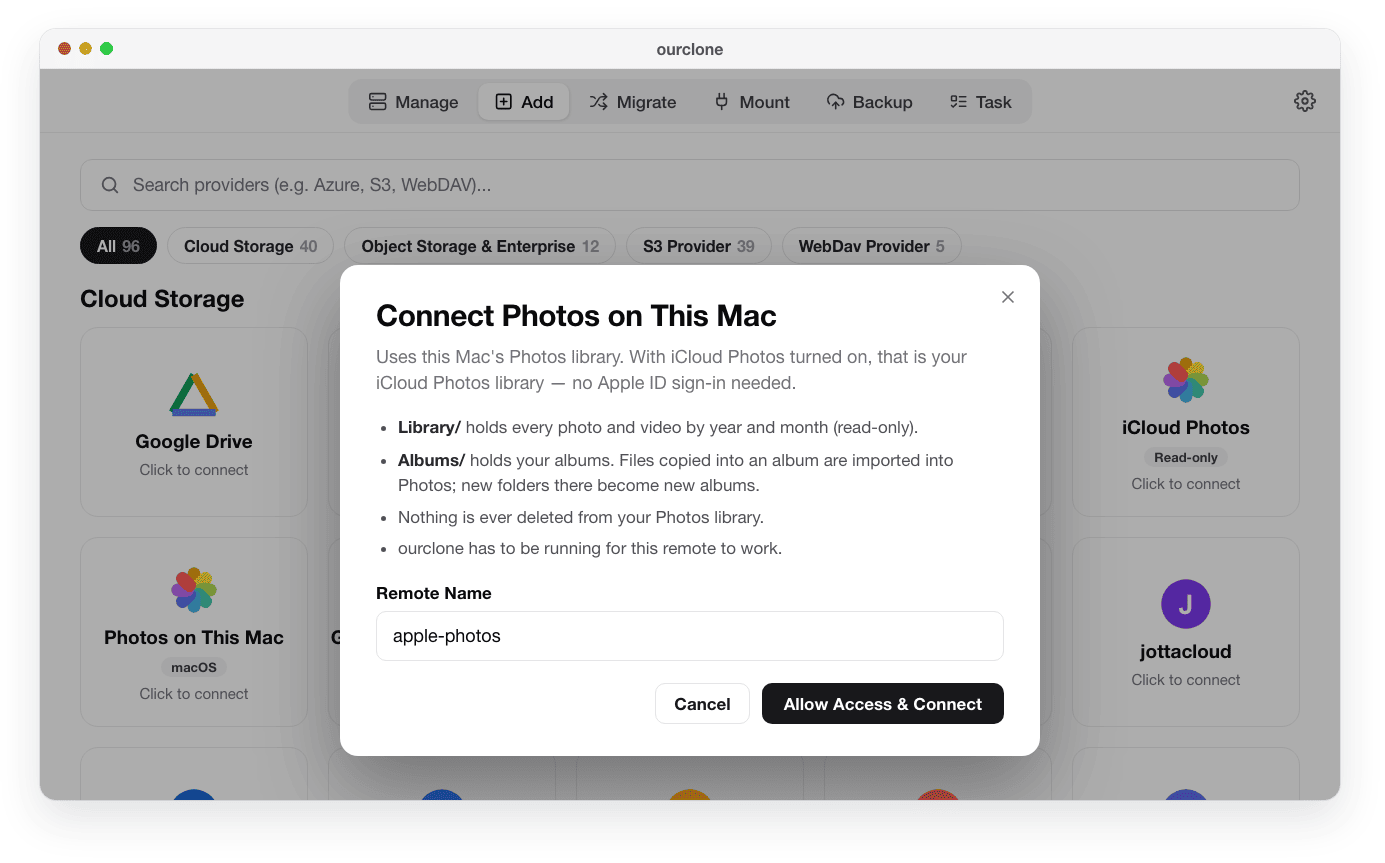Go to the Mount tab
Screen dimensions: 1385x863
pyautogui.click(x=752, y=102)
